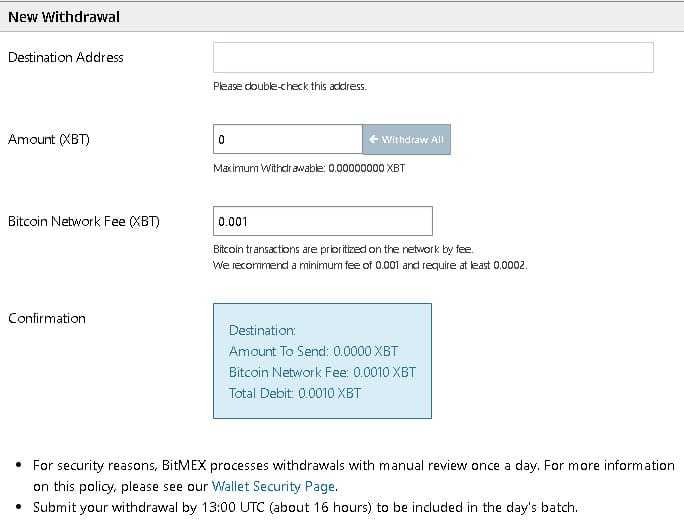Click the Destination Address label
This screenshot has width=684, height=522.
point(66,58)
